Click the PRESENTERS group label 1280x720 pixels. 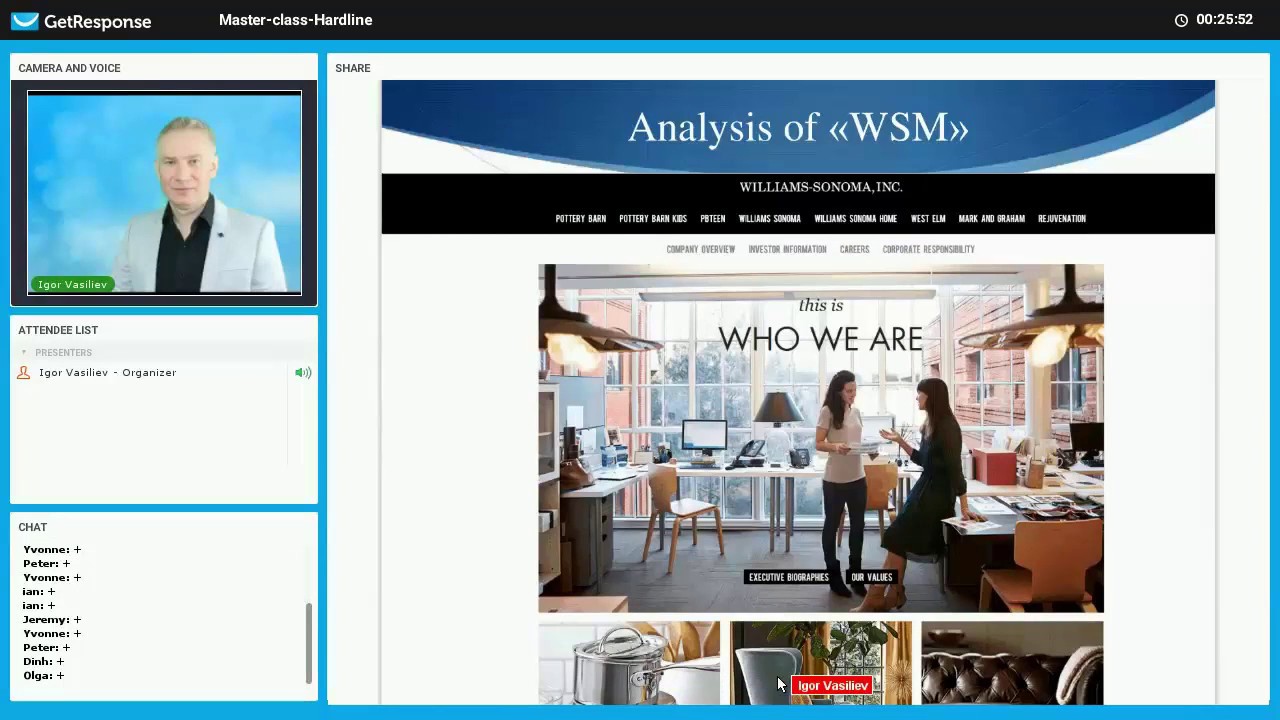coord(63,353)
